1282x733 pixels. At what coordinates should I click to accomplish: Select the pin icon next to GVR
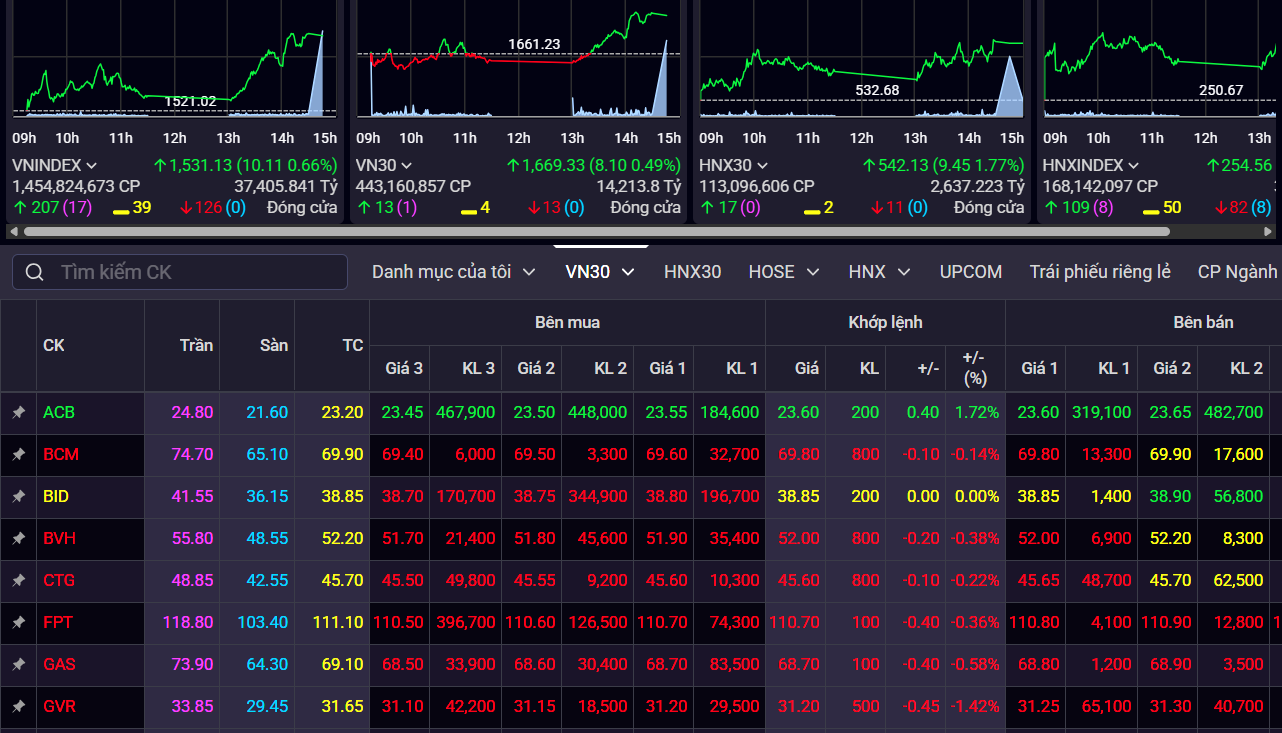point(18,706)
